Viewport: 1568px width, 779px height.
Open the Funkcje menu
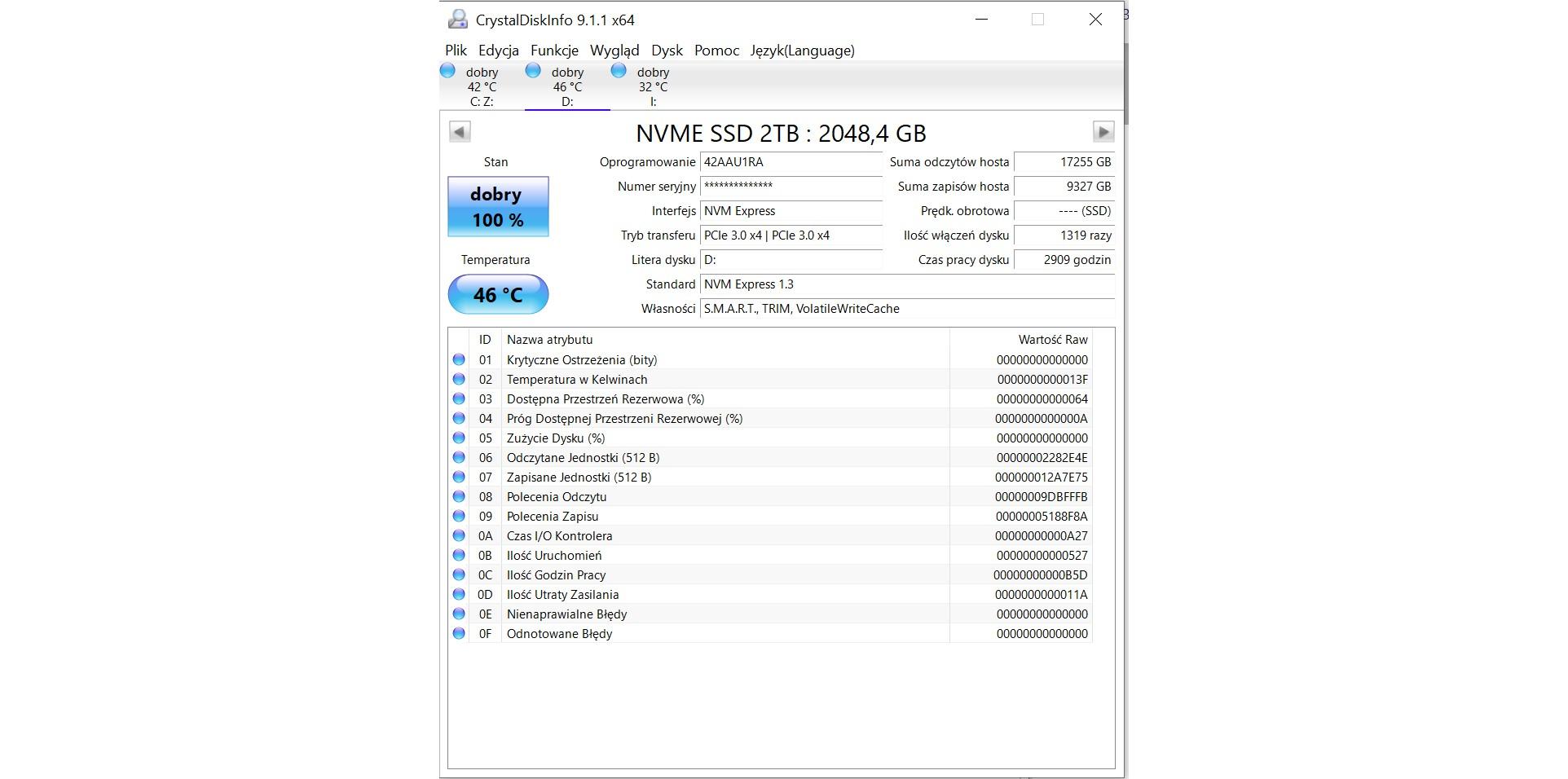[x=554, y=51]
